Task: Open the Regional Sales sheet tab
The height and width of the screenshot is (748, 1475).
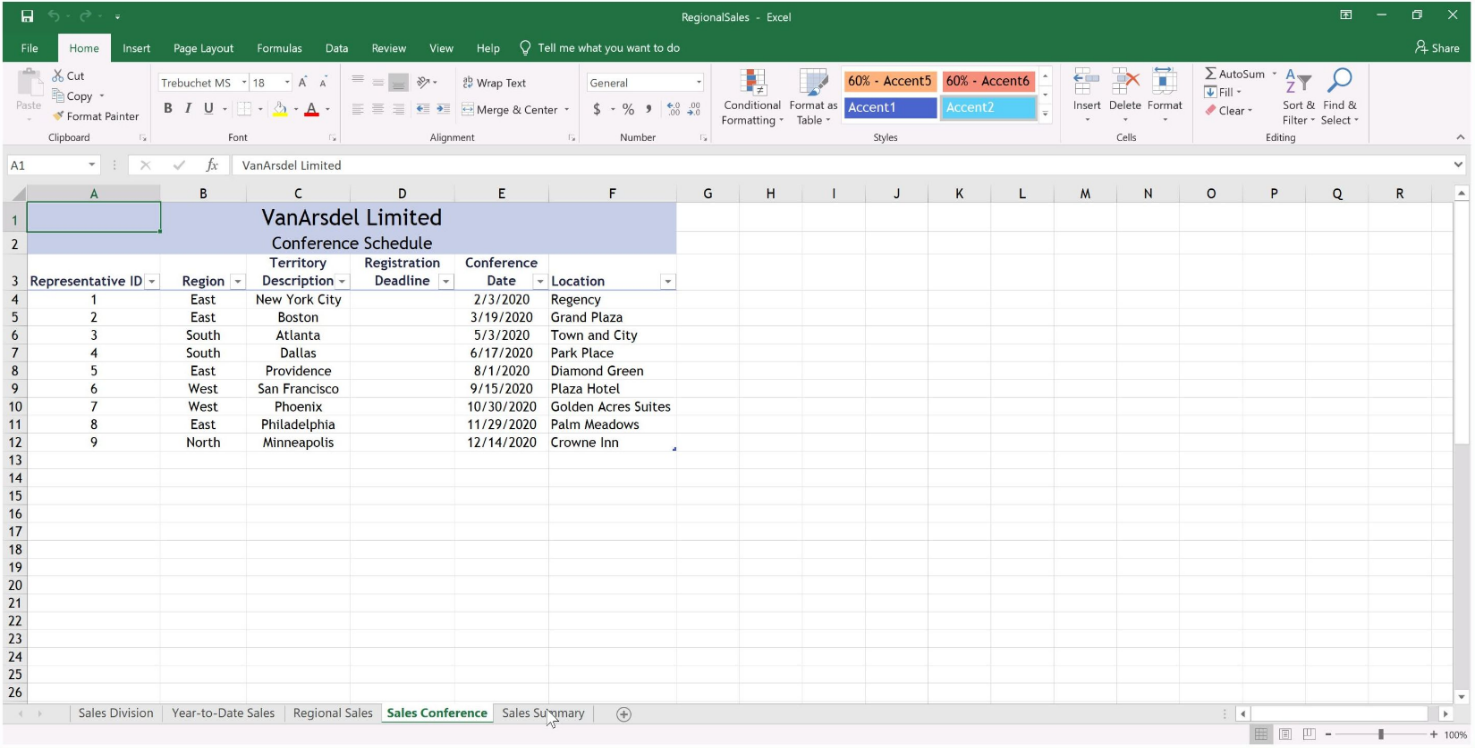Action: [x=333, y=714]
